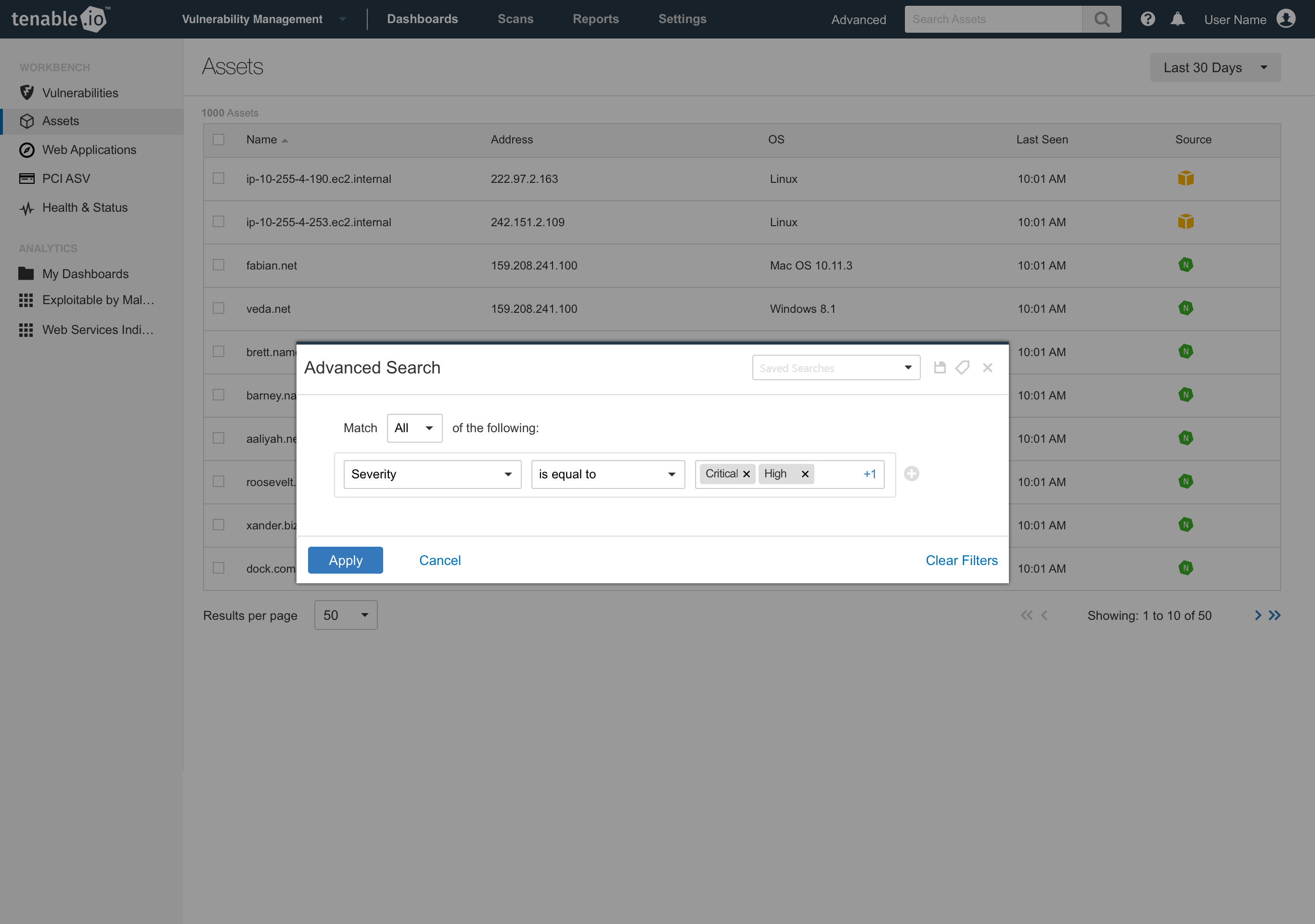This screenshot has width=1315, height=924.
Task: Add another filter with plus icon
Action: 911,474
